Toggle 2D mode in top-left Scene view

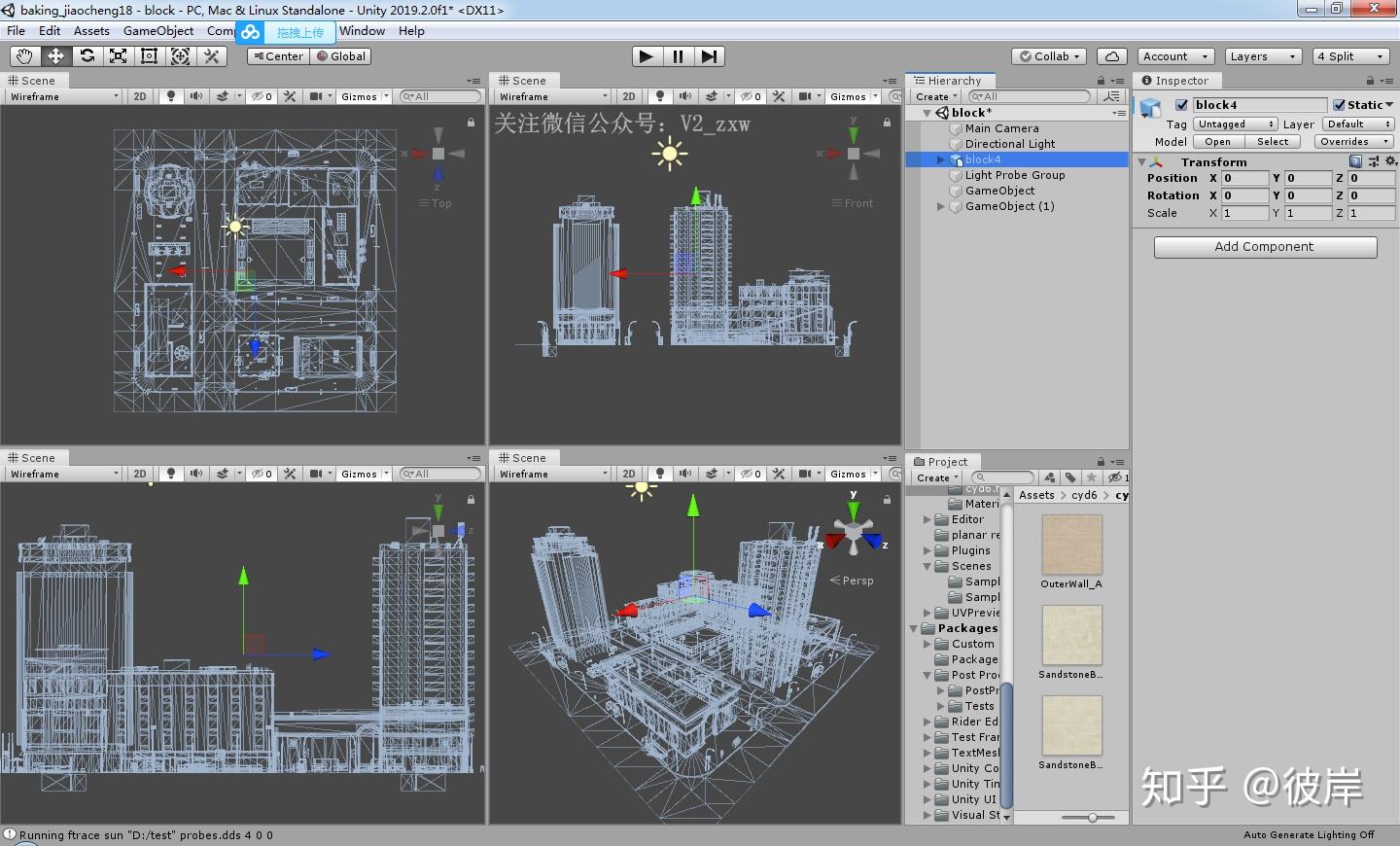point(140,96)
